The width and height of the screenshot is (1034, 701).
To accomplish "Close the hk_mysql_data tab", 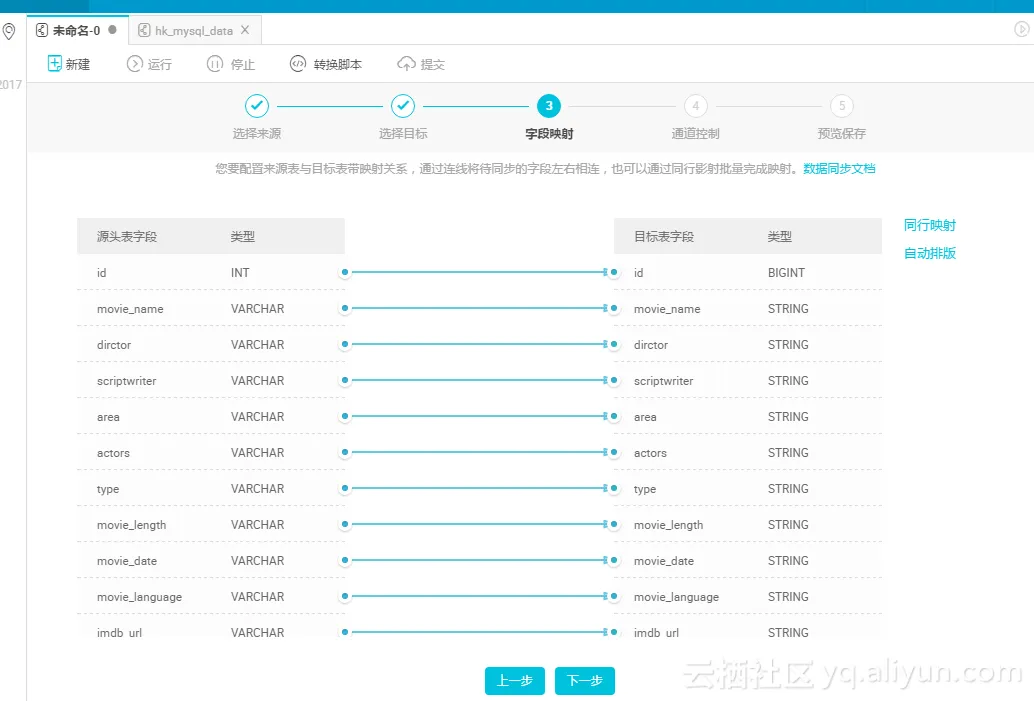I will pos(245,30).
